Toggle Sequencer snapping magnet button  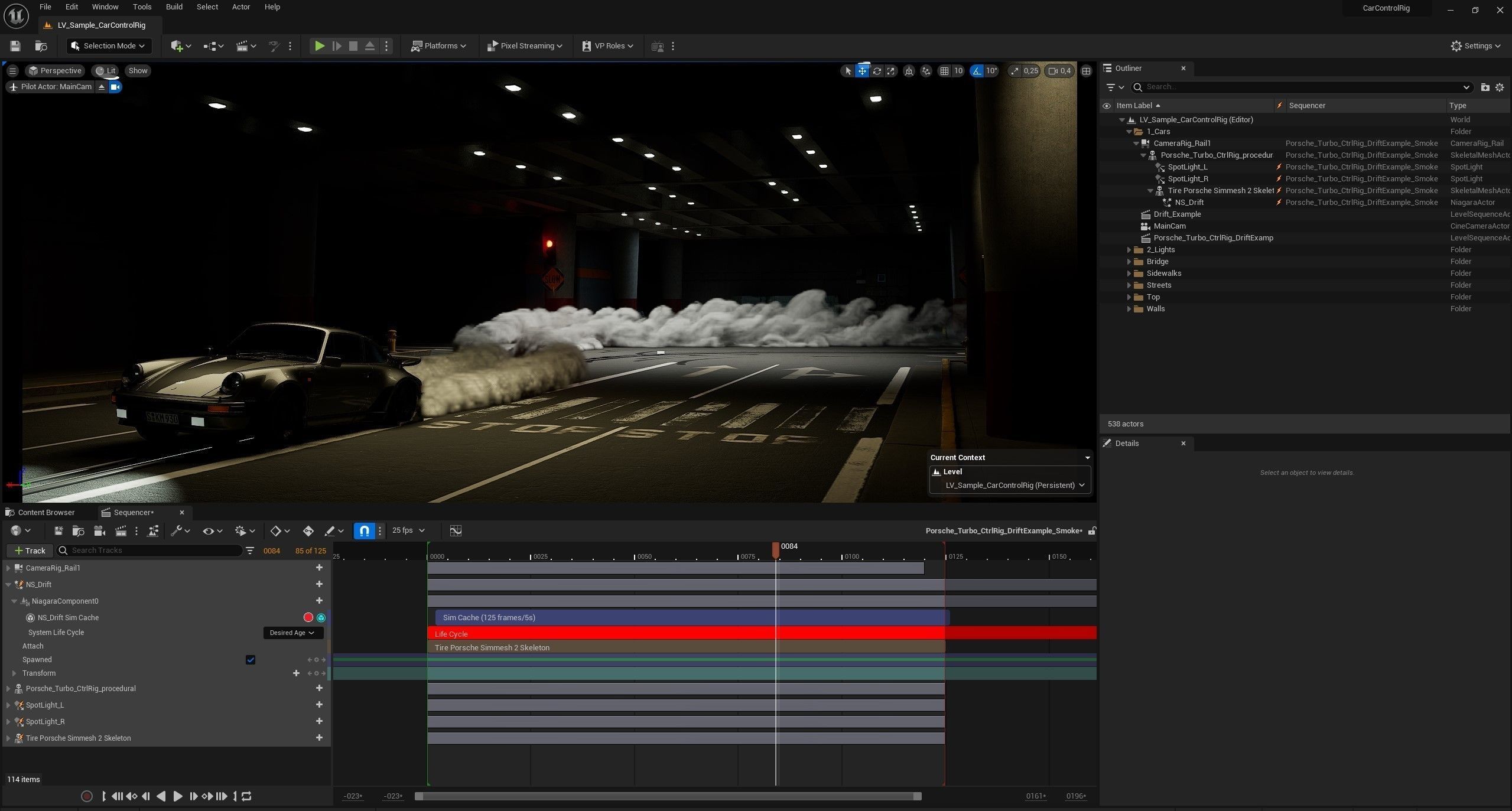[x=364, y=530]
